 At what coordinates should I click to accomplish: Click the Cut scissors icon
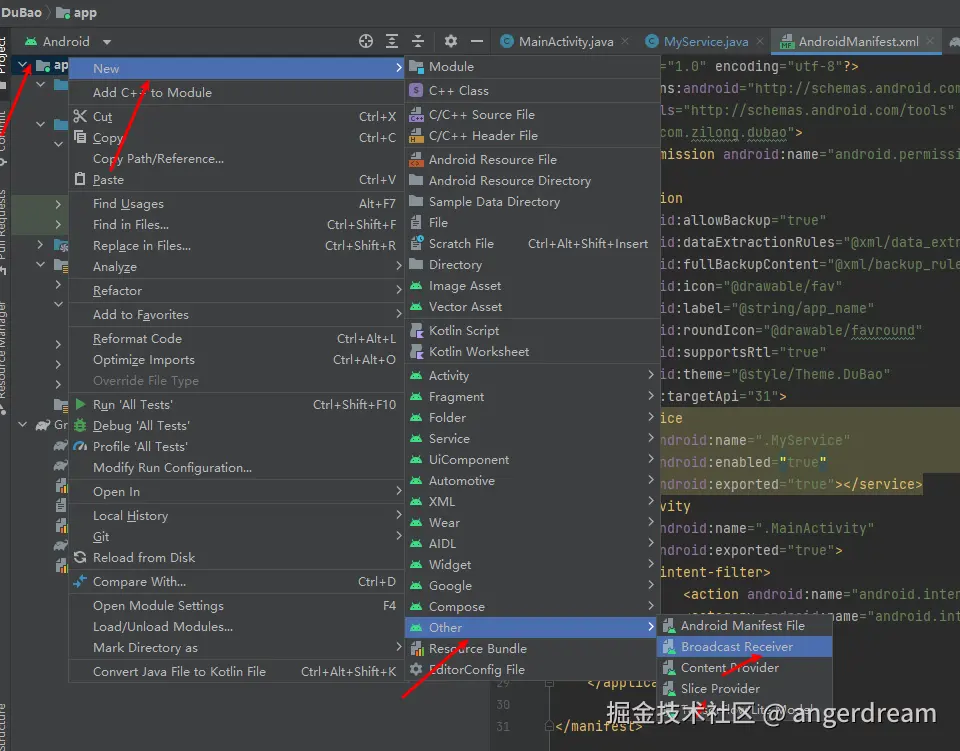80,116
